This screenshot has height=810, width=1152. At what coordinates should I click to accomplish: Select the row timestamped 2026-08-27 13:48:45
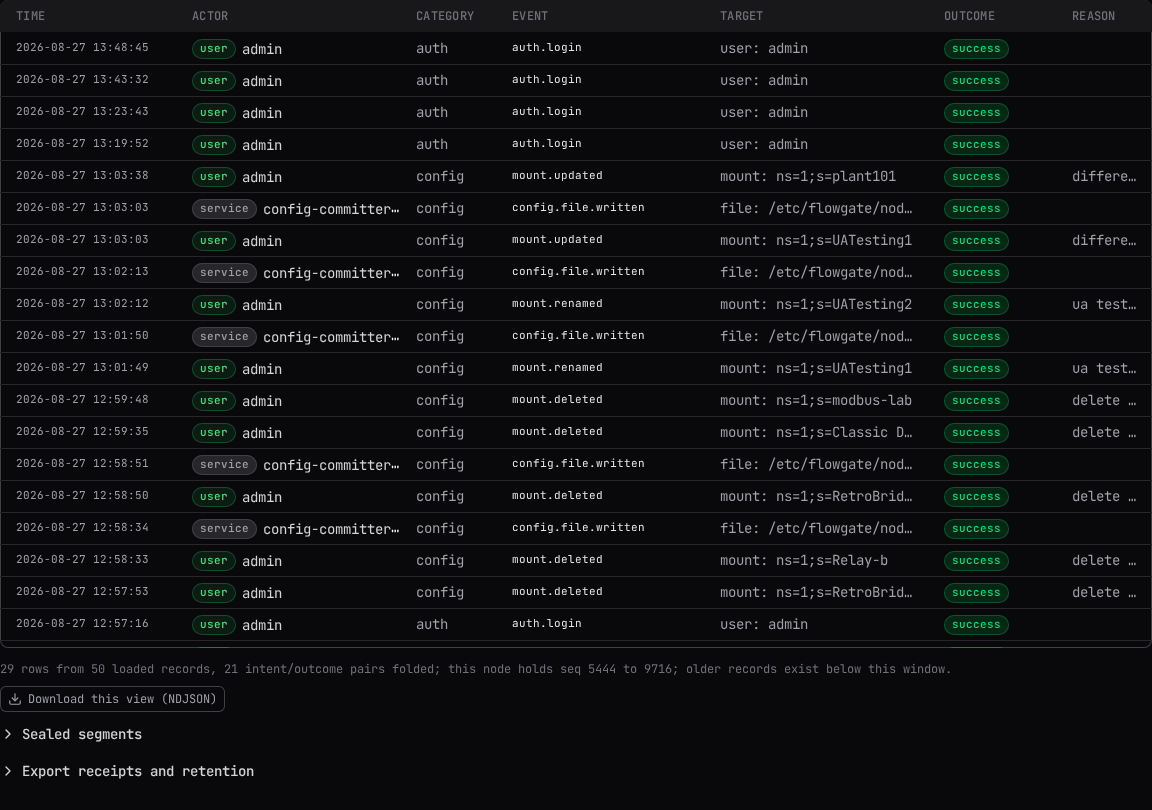[x=576, y=49]
